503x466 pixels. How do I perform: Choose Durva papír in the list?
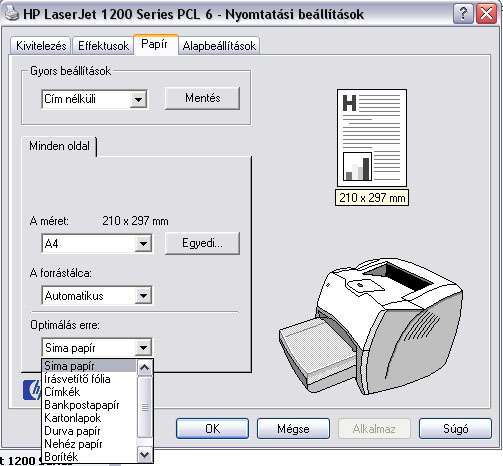click(90, 431)
